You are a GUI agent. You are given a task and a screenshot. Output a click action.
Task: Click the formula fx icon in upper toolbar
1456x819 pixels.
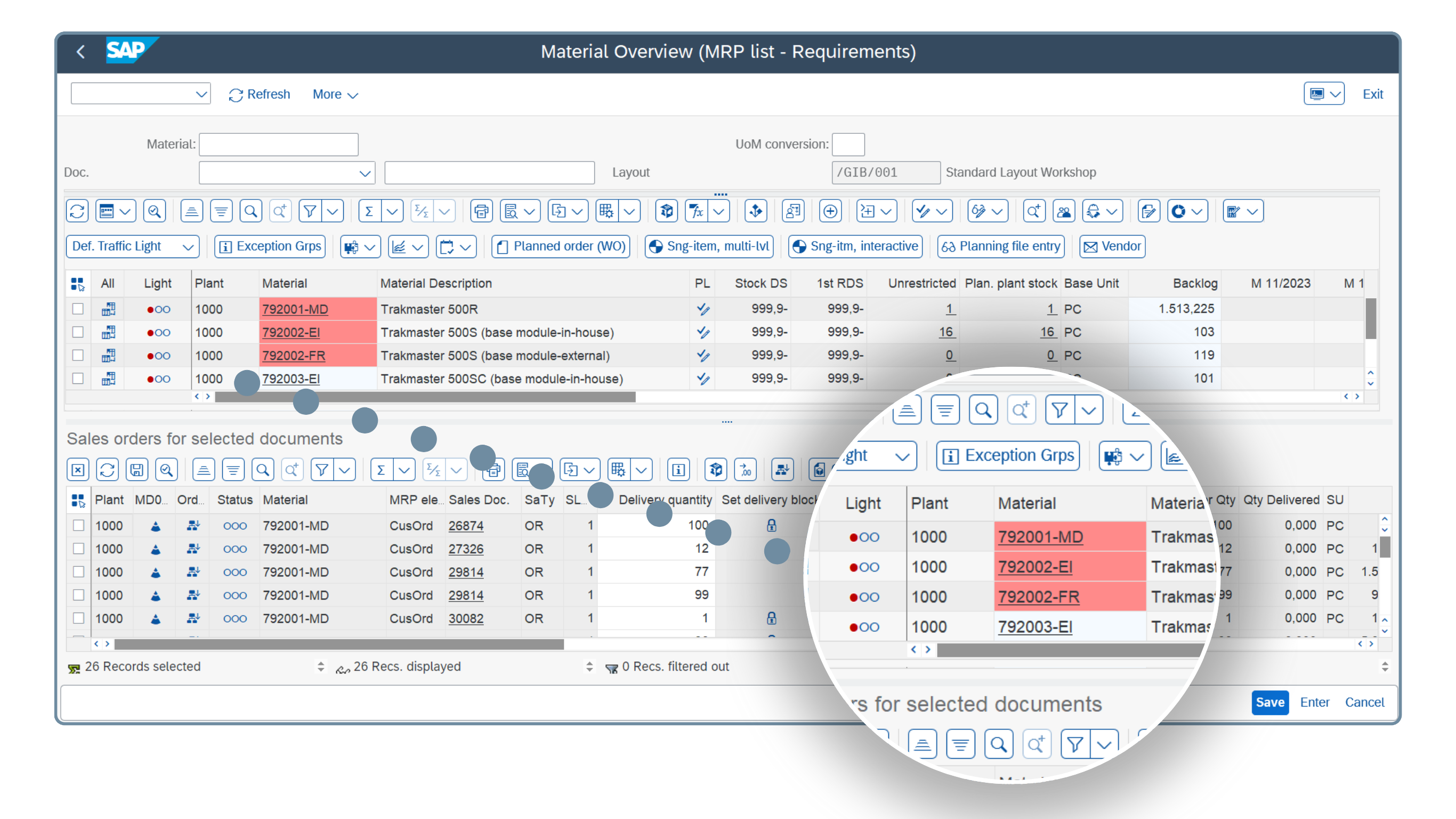697,212
